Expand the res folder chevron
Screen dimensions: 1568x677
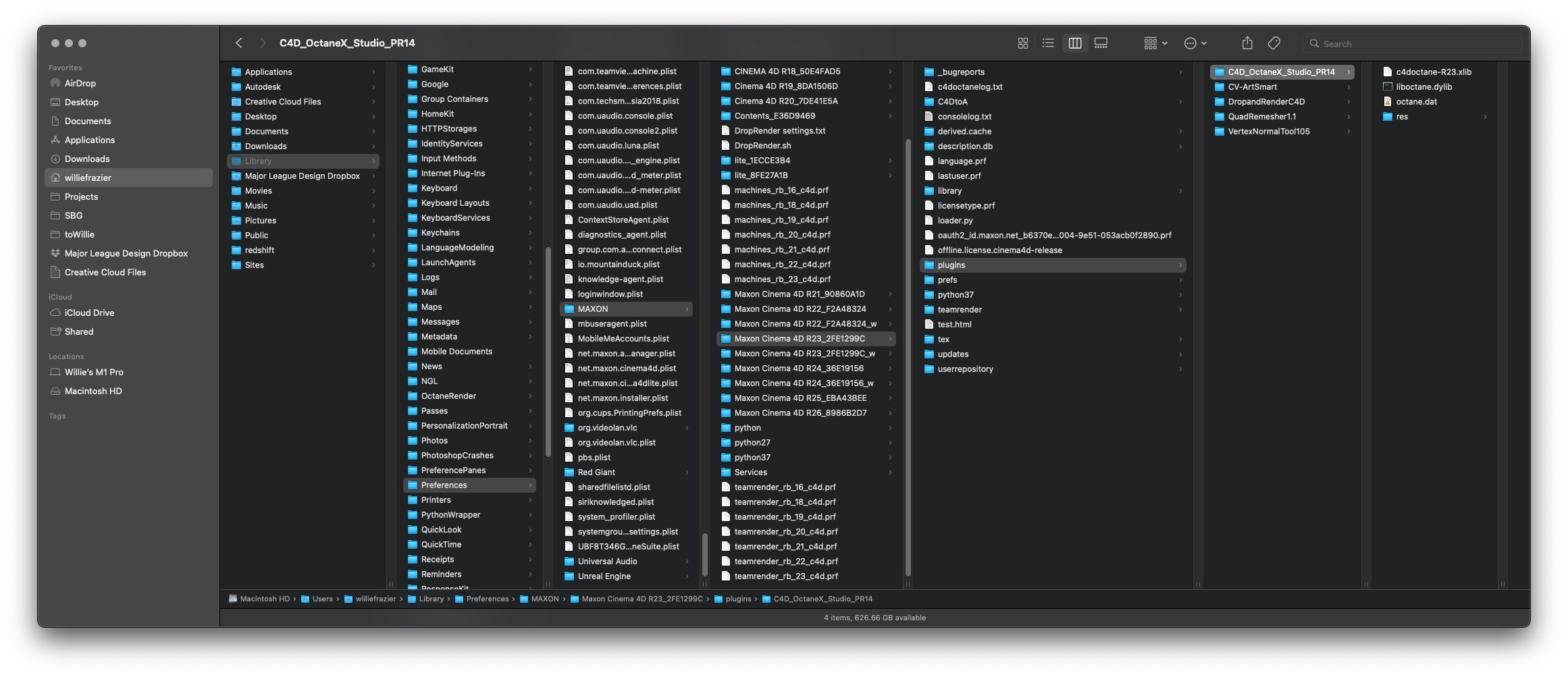point(1485,117)
